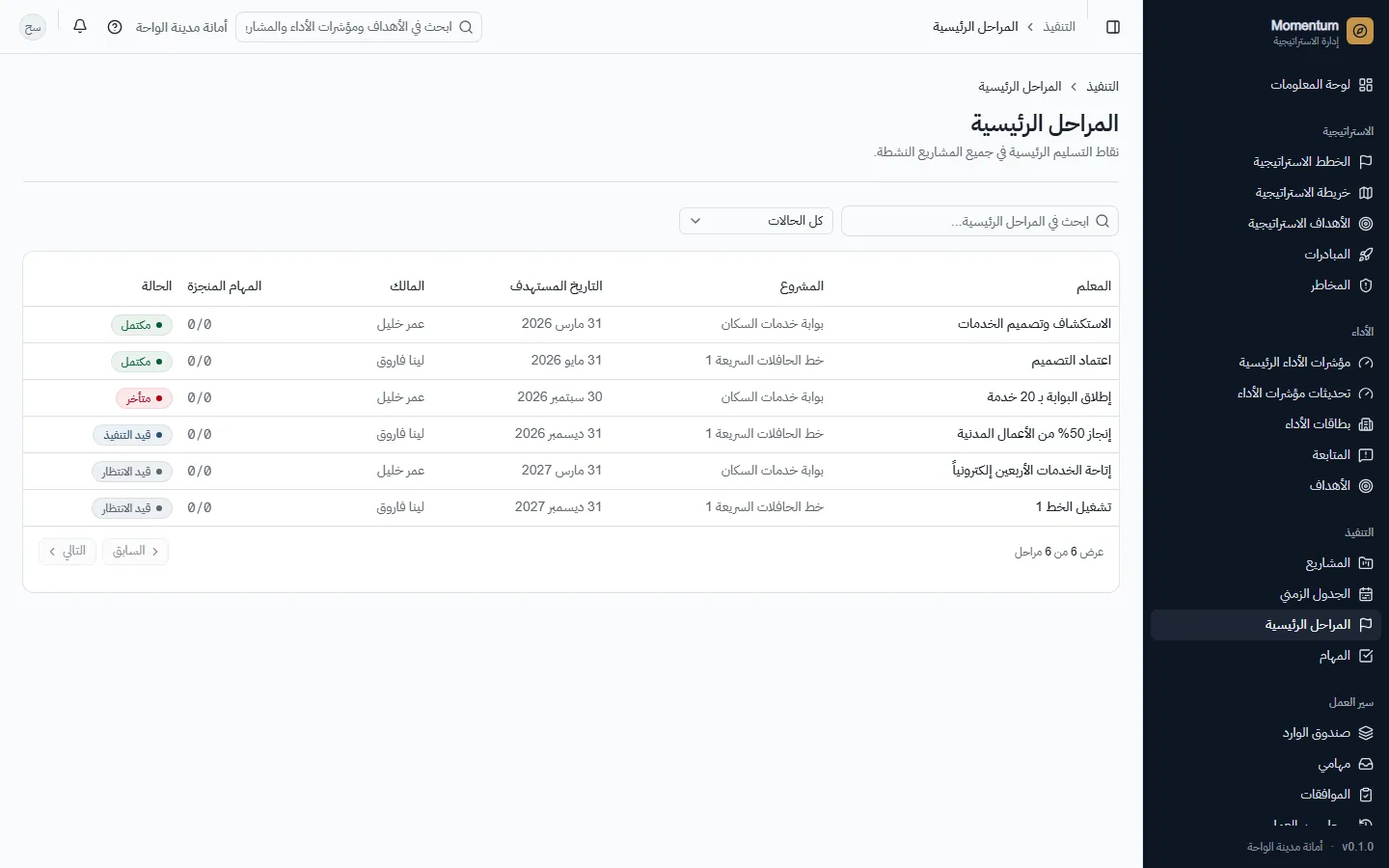The image size is (1389, 868).
Task: Open notifications bell icon
Action: 80,27
